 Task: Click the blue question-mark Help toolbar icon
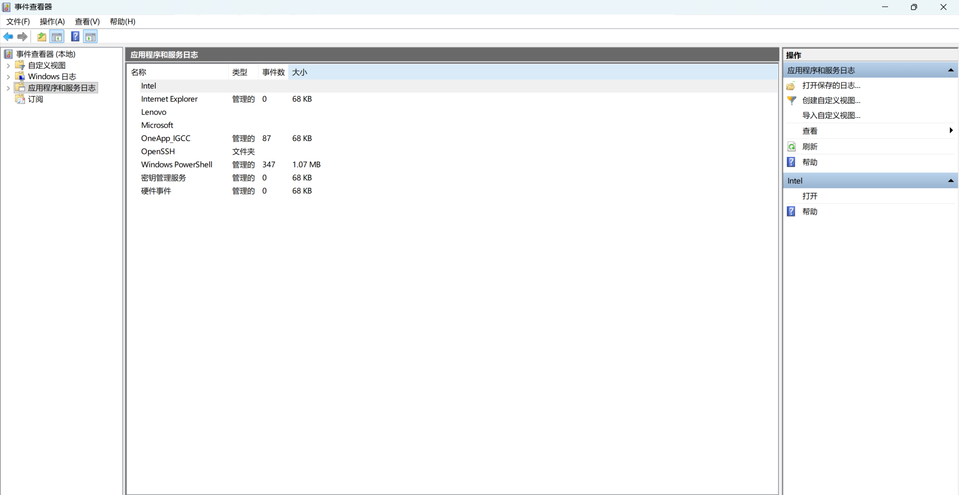point(75,37)
